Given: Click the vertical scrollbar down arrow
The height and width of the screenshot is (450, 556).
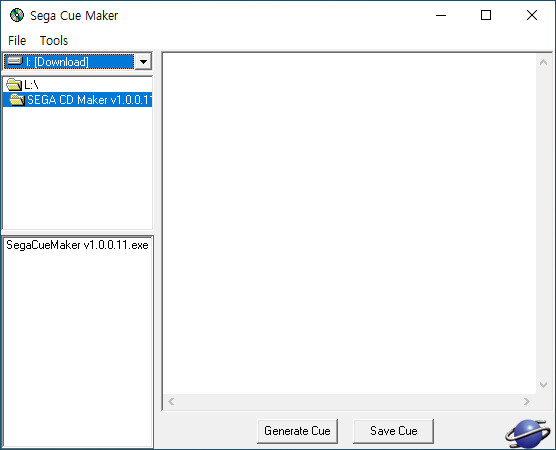Looking at the screenshot, I should [543, 385].
